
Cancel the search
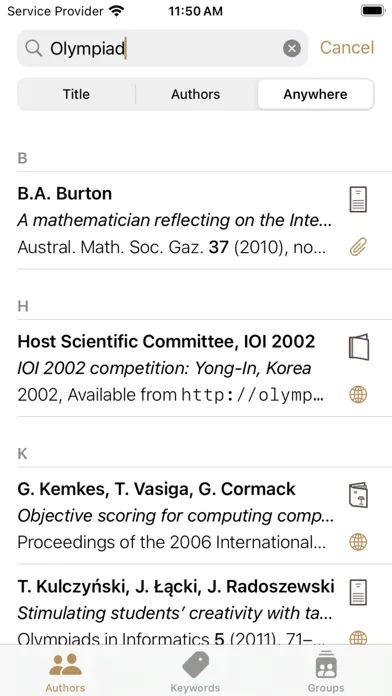click(x=347, y=48)
